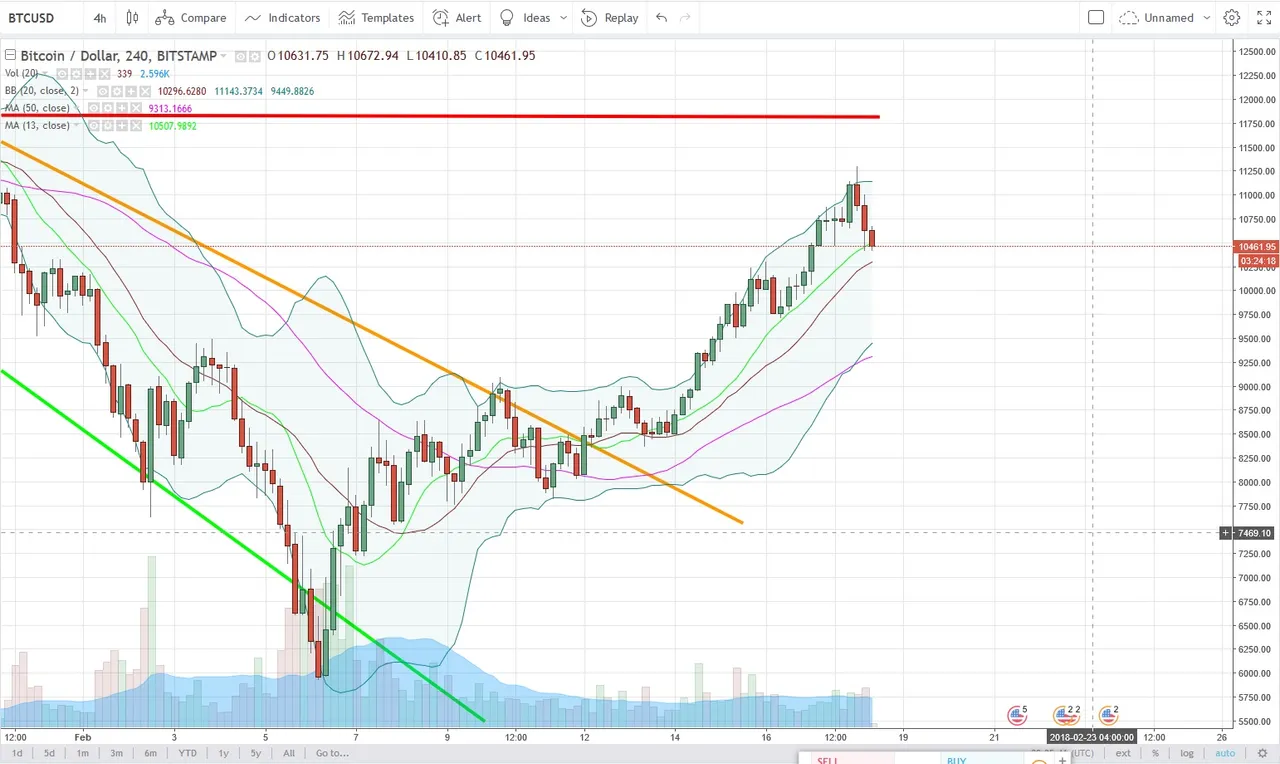1280x764 pixels.
Task: Click the 10461.95 current price label
Action: click(1256, 246)
